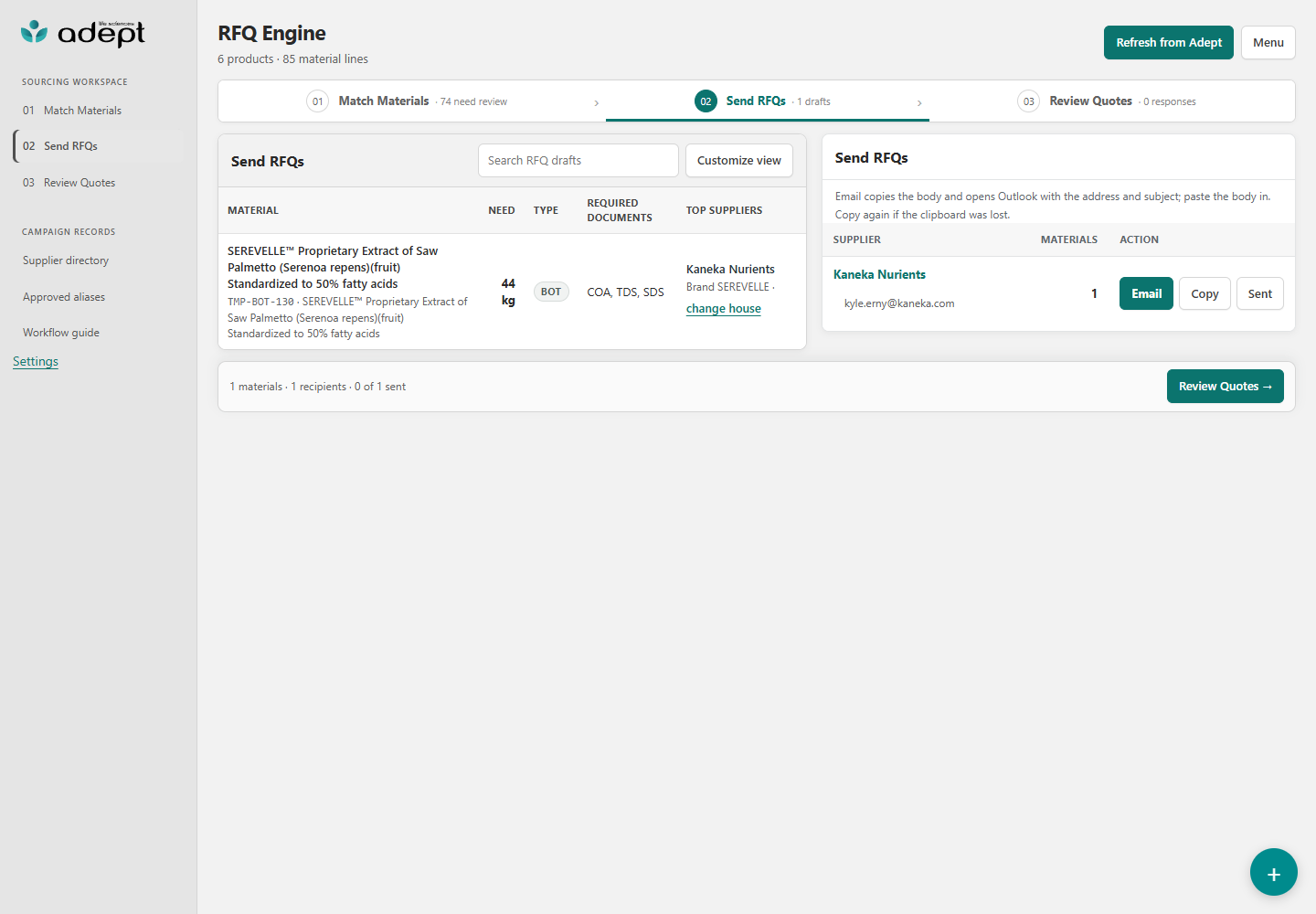Click the MATERIAL column header
The height and width of the screenshot is (914, 1316).
click(x=253, y=210)
